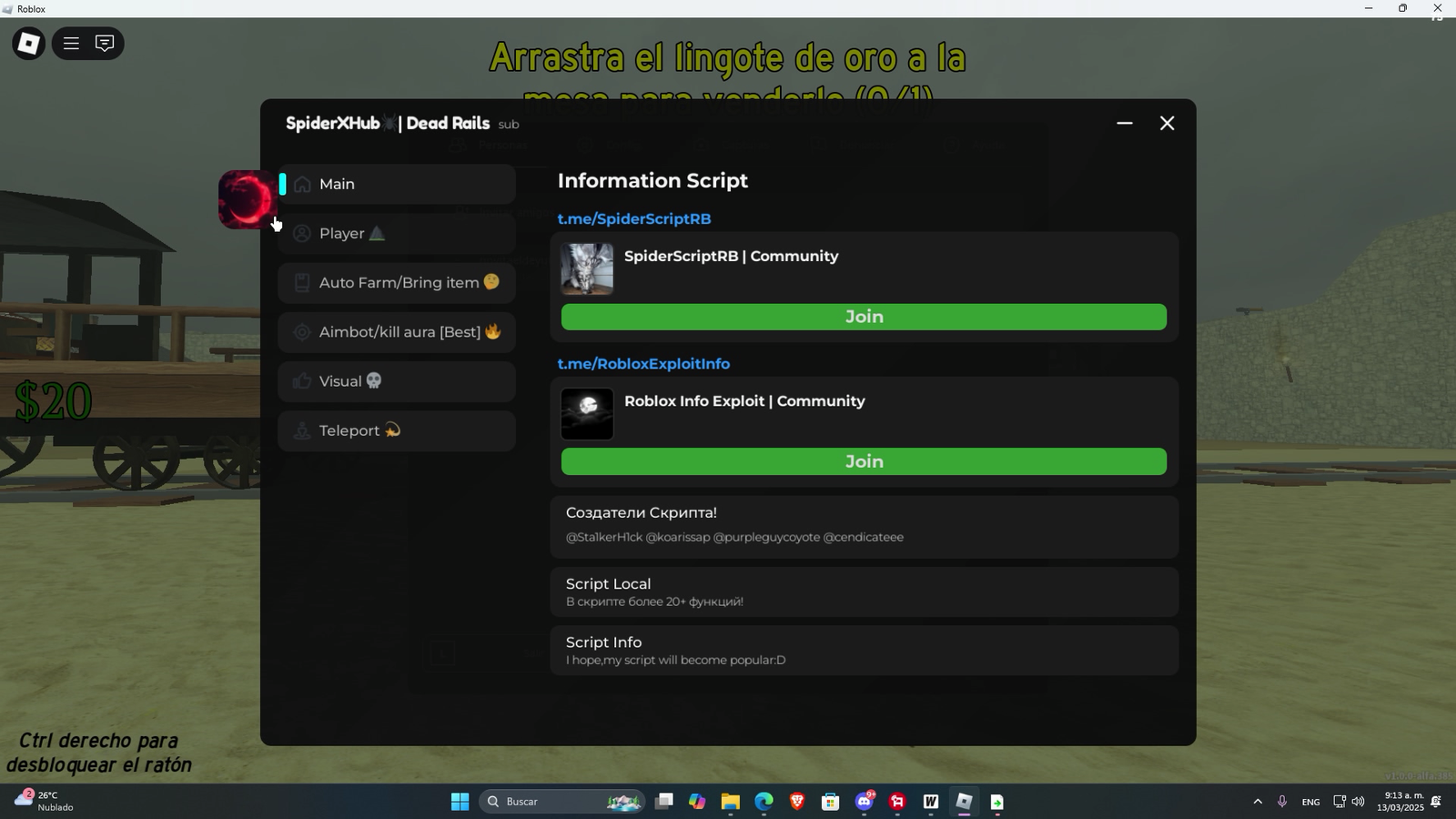Open the Auto Farm/Bring item tab
Image resolution: width=1456 pixels, height=819 pixels.
397,282
